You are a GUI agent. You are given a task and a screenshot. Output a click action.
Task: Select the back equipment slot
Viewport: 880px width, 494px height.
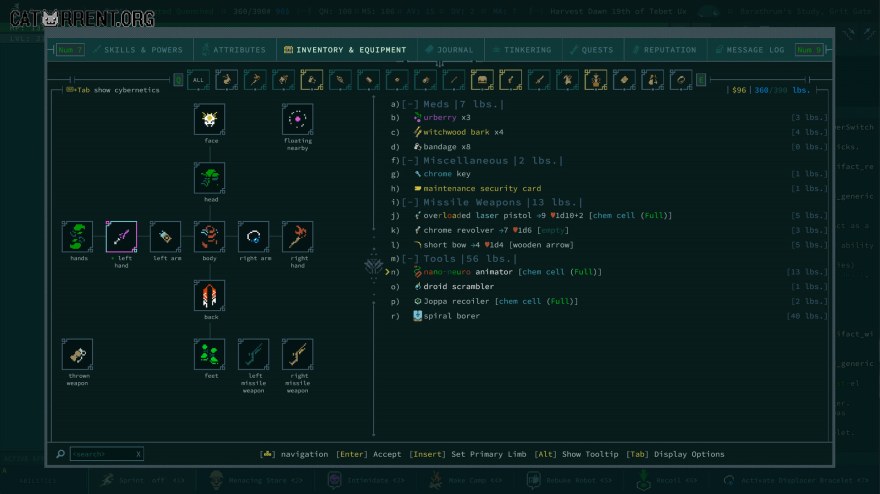click(x=209, y=295)
